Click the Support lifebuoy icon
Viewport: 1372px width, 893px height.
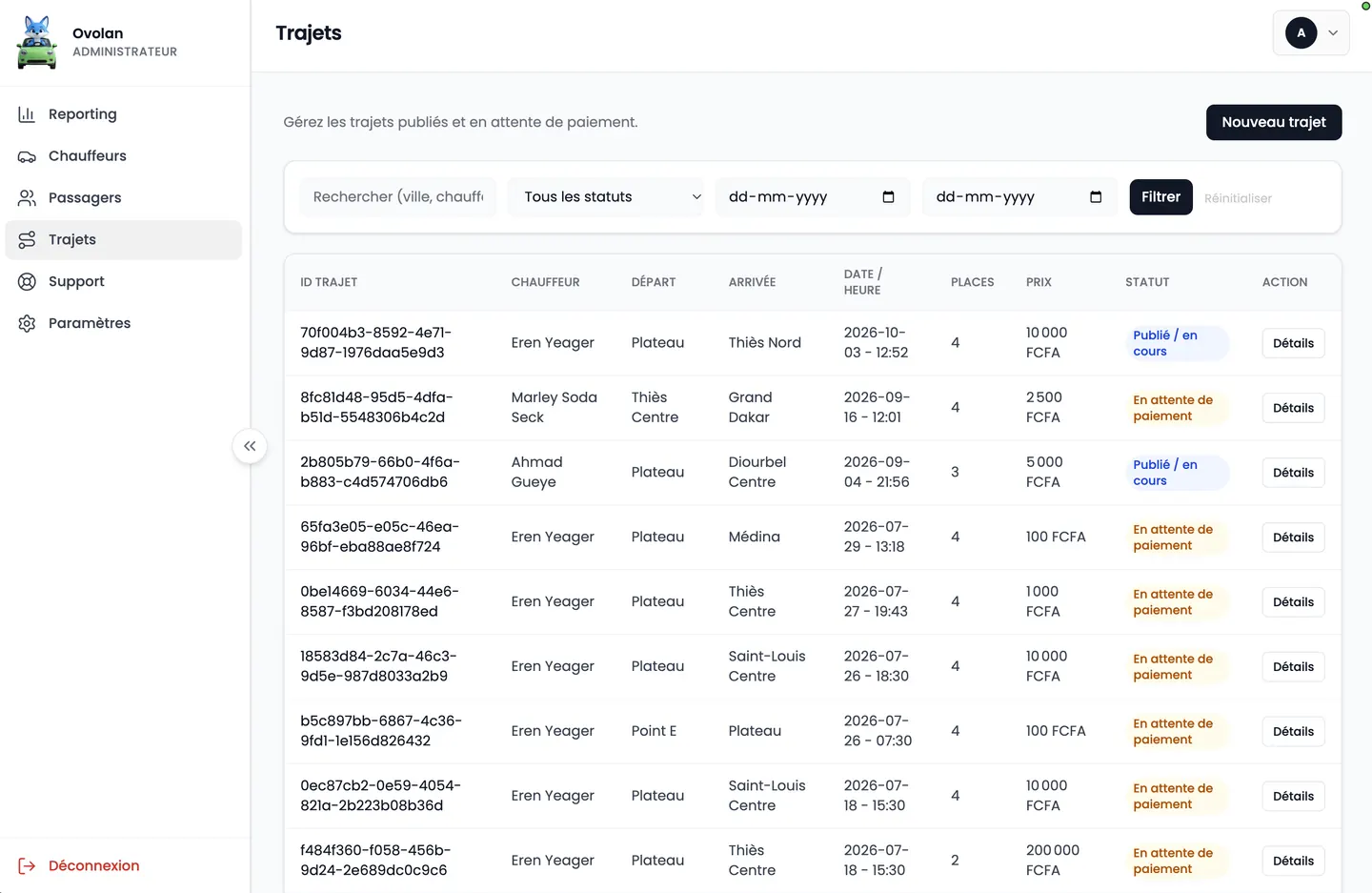[27, 282]
